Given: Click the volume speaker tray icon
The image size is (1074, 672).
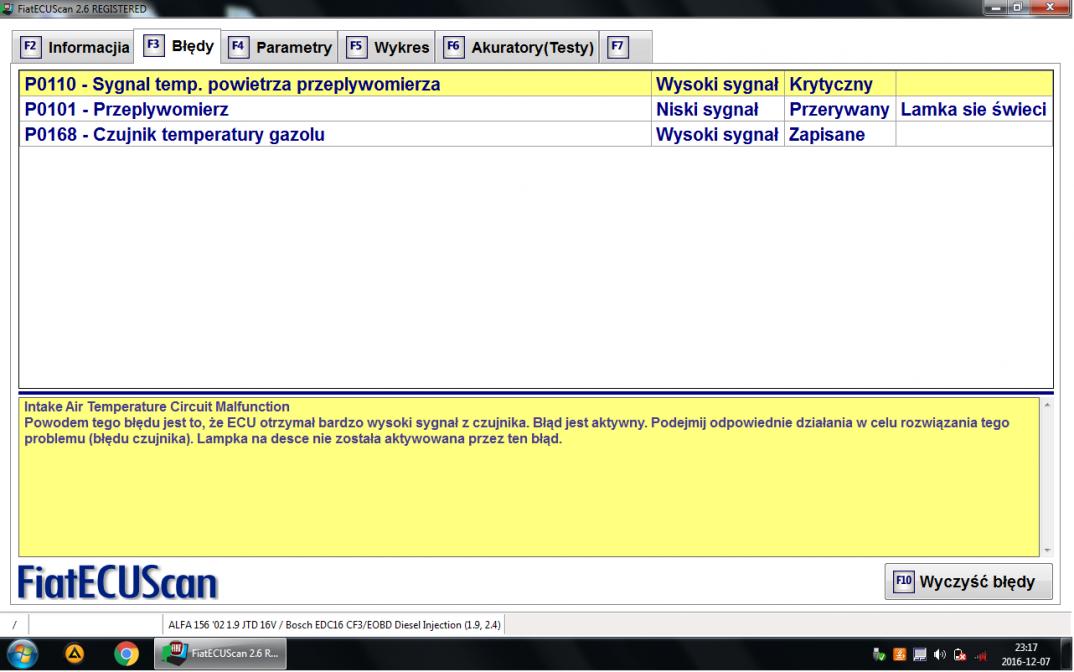Looking at the screenshot, I should pos(940,655).
